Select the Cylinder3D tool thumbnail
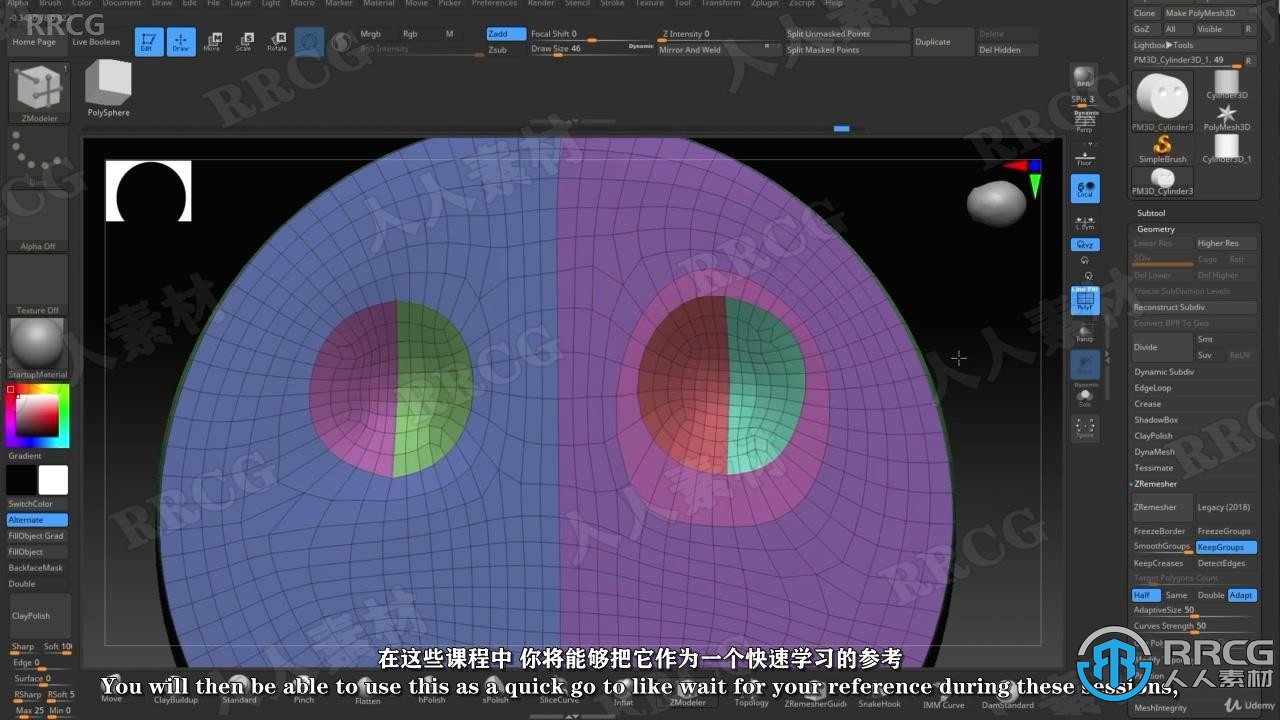Viewport: 1280px width, 720px height. (1226, 85)
